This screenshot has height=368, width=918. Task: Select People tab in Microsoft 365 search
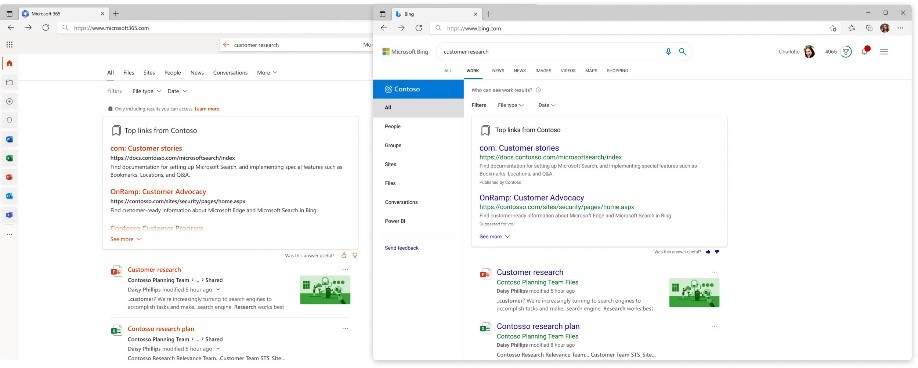pyautogui.click(x=173, y=73)
